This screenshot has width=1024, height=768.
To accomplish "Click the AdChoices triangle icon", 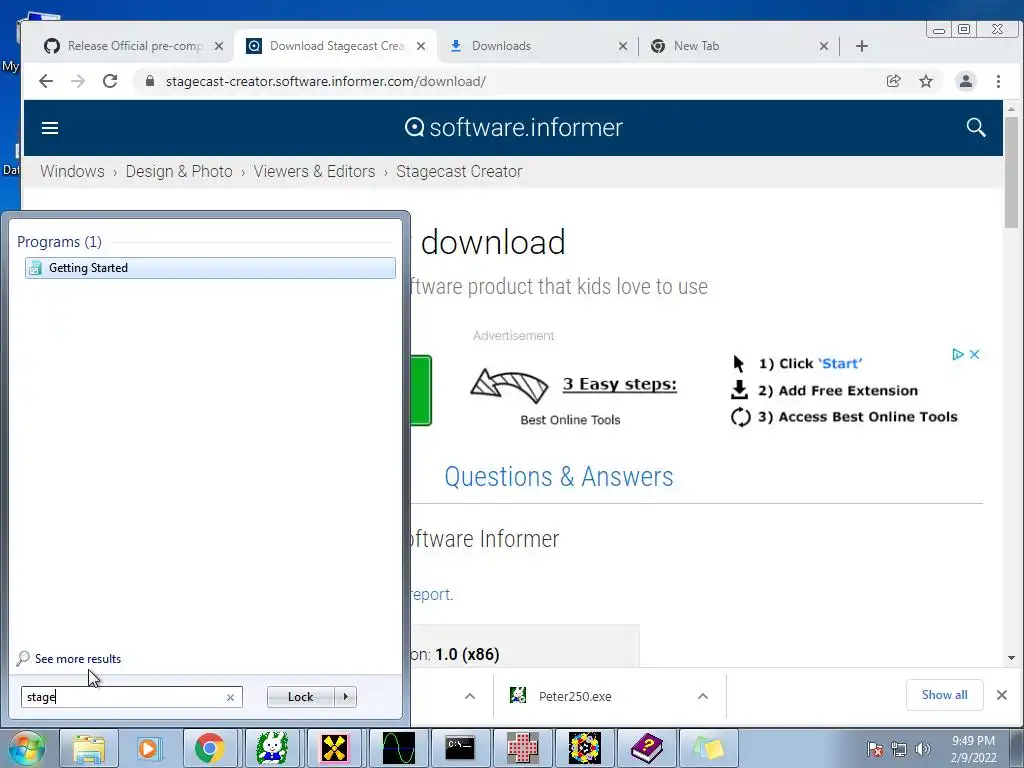I will point(957,355).
